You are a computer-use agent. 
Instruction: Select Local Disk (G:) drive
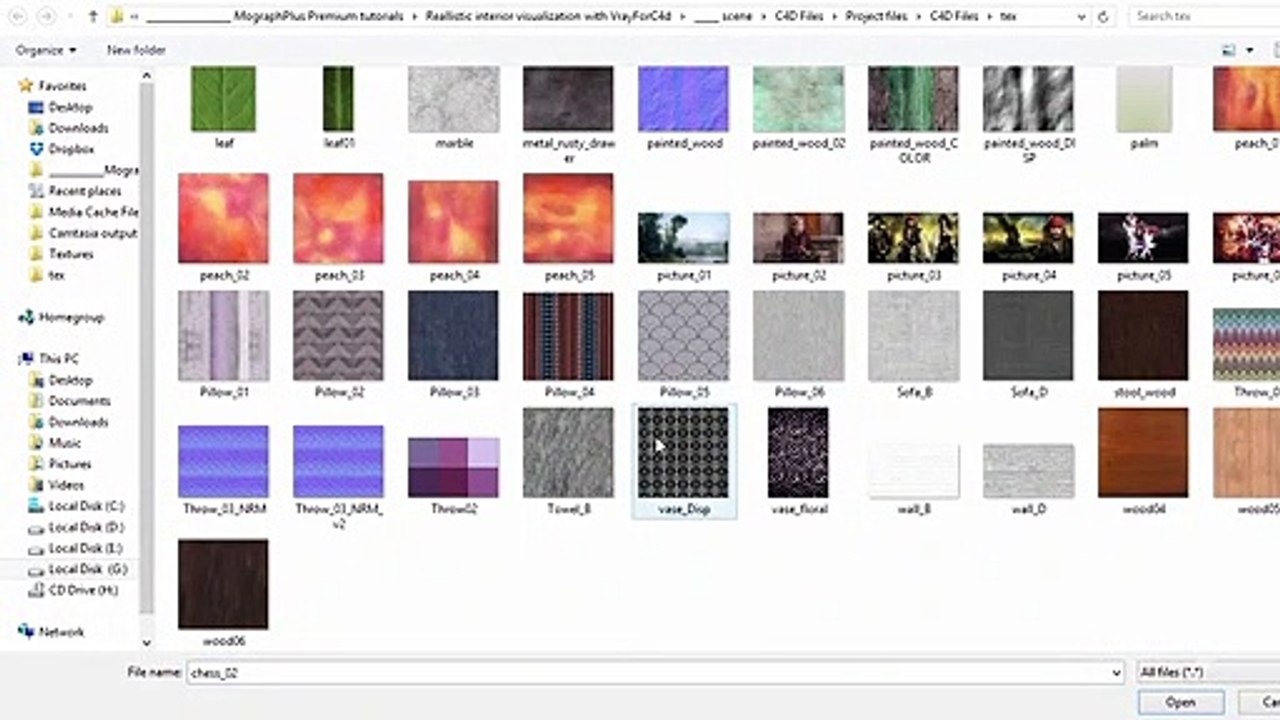tap(88, 569)
